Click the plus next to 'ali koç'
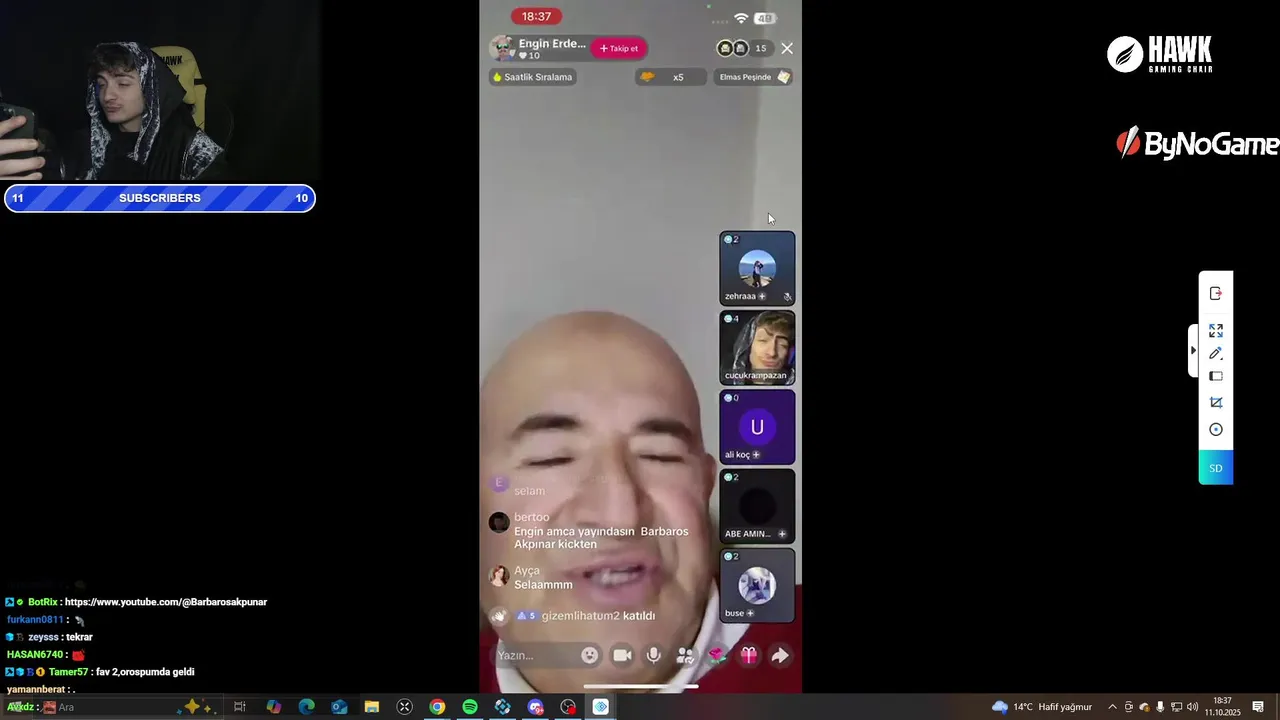 pos(756,455)
